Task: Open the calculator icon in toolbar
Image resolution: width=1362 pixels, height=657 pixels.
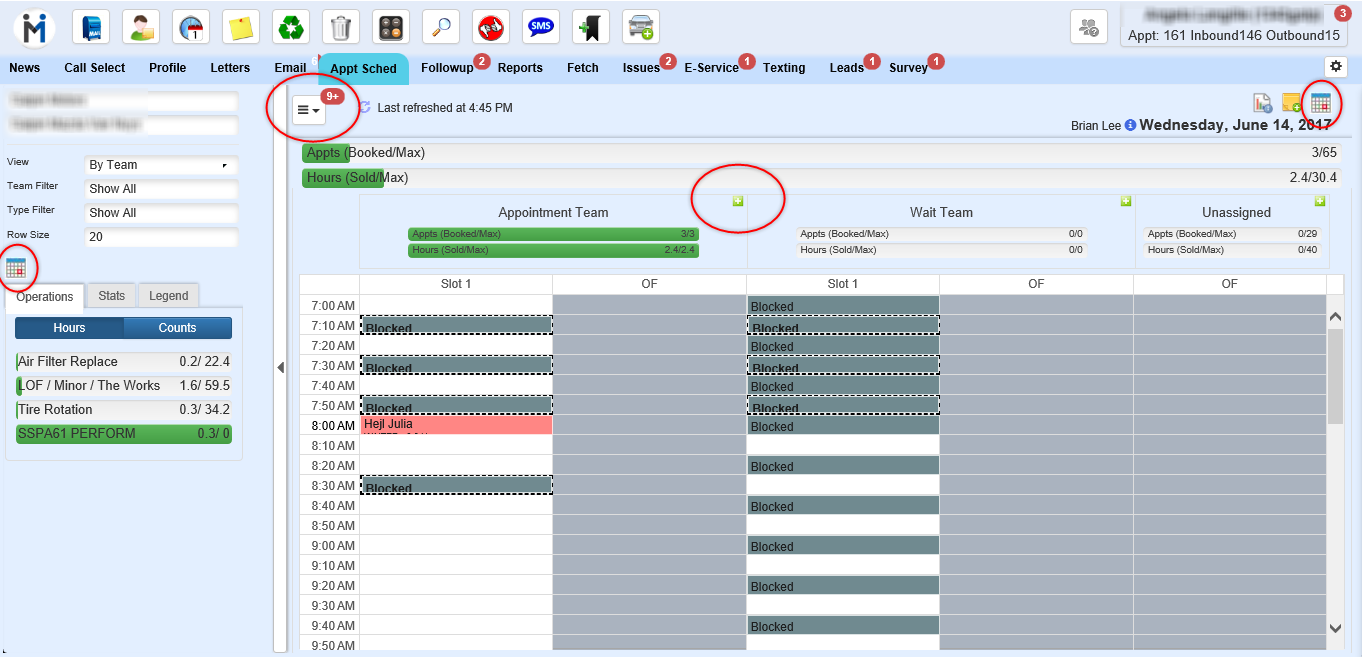Action: 391,27
